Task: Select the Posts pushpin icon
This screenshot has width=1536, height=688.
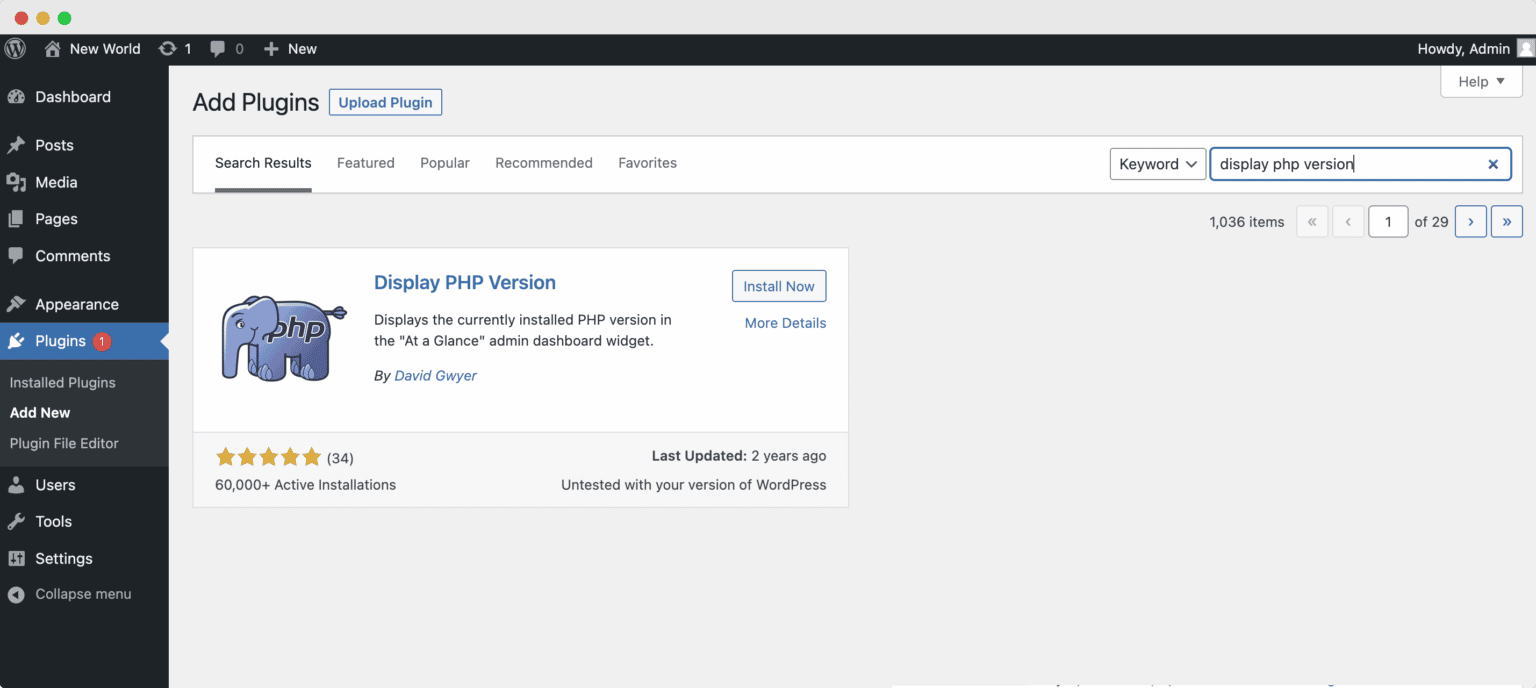Action: coord(18,145)
